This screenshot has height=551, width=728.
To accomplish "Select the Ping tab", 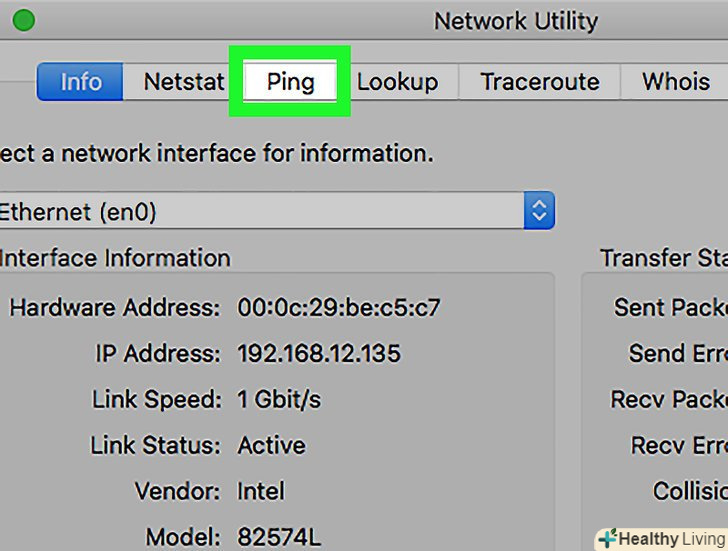I will (290, 82).
